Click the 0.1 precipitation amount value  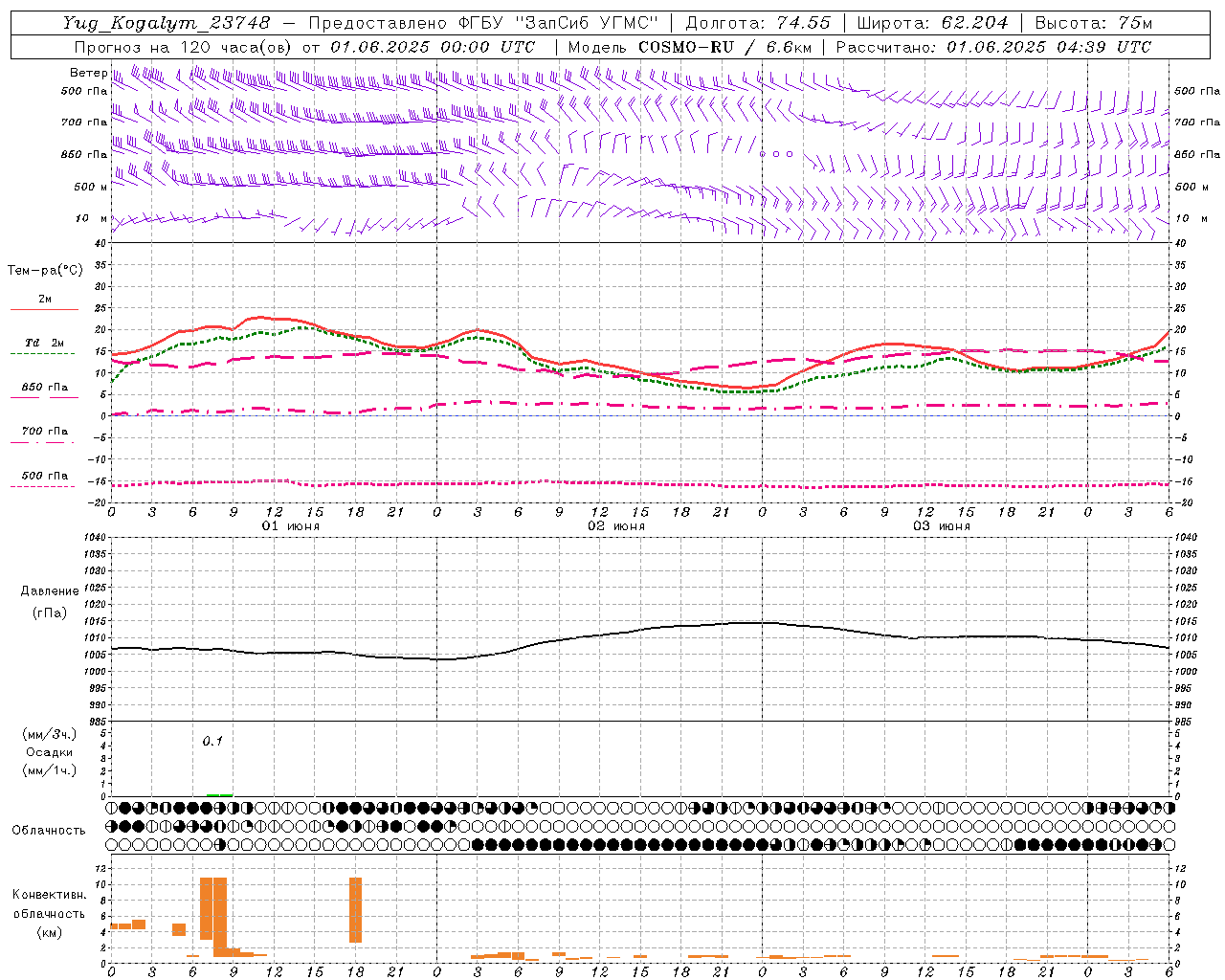(212, 741)
